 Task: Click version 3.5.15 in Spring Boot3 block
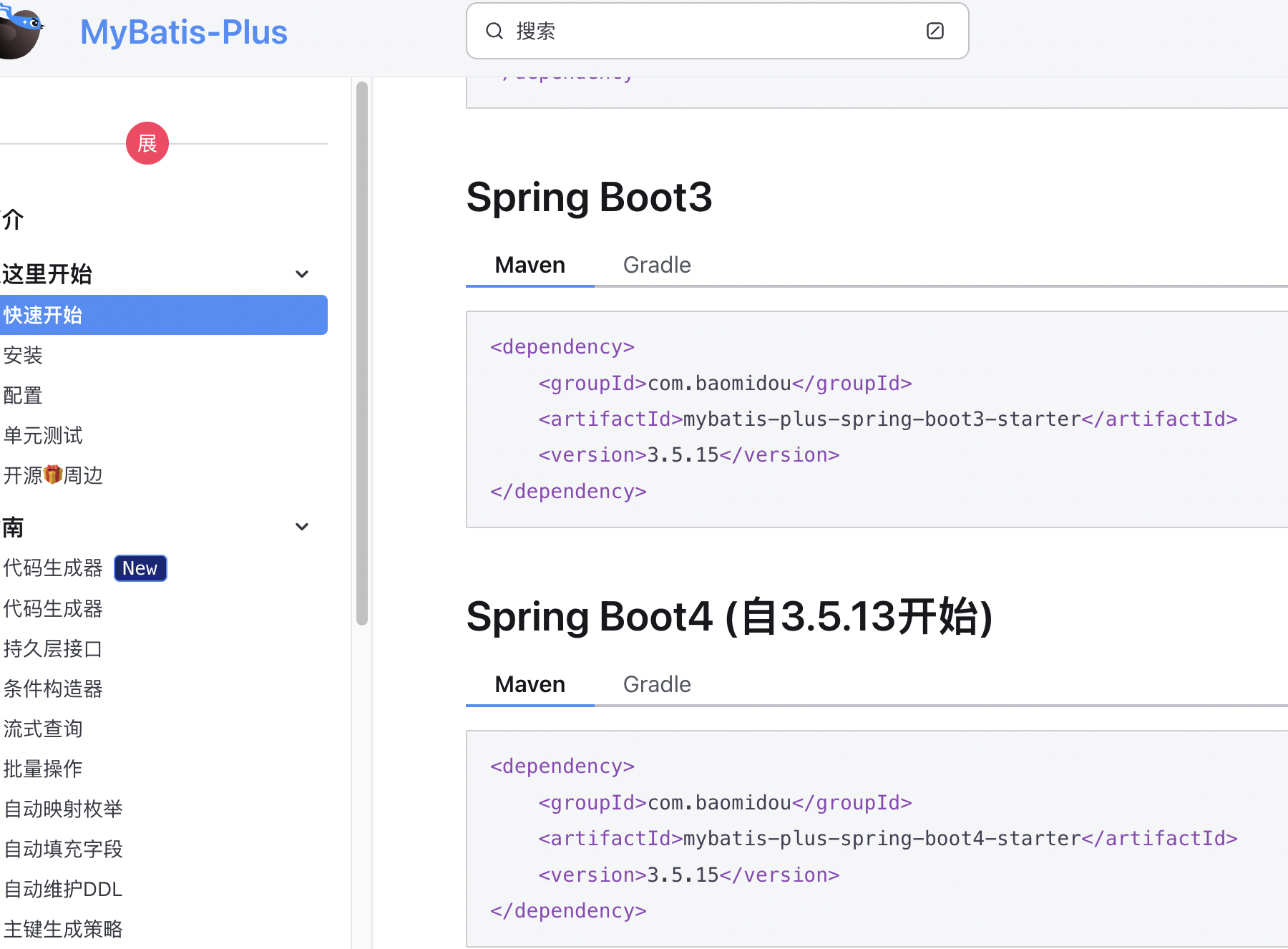tap(683, 454)
